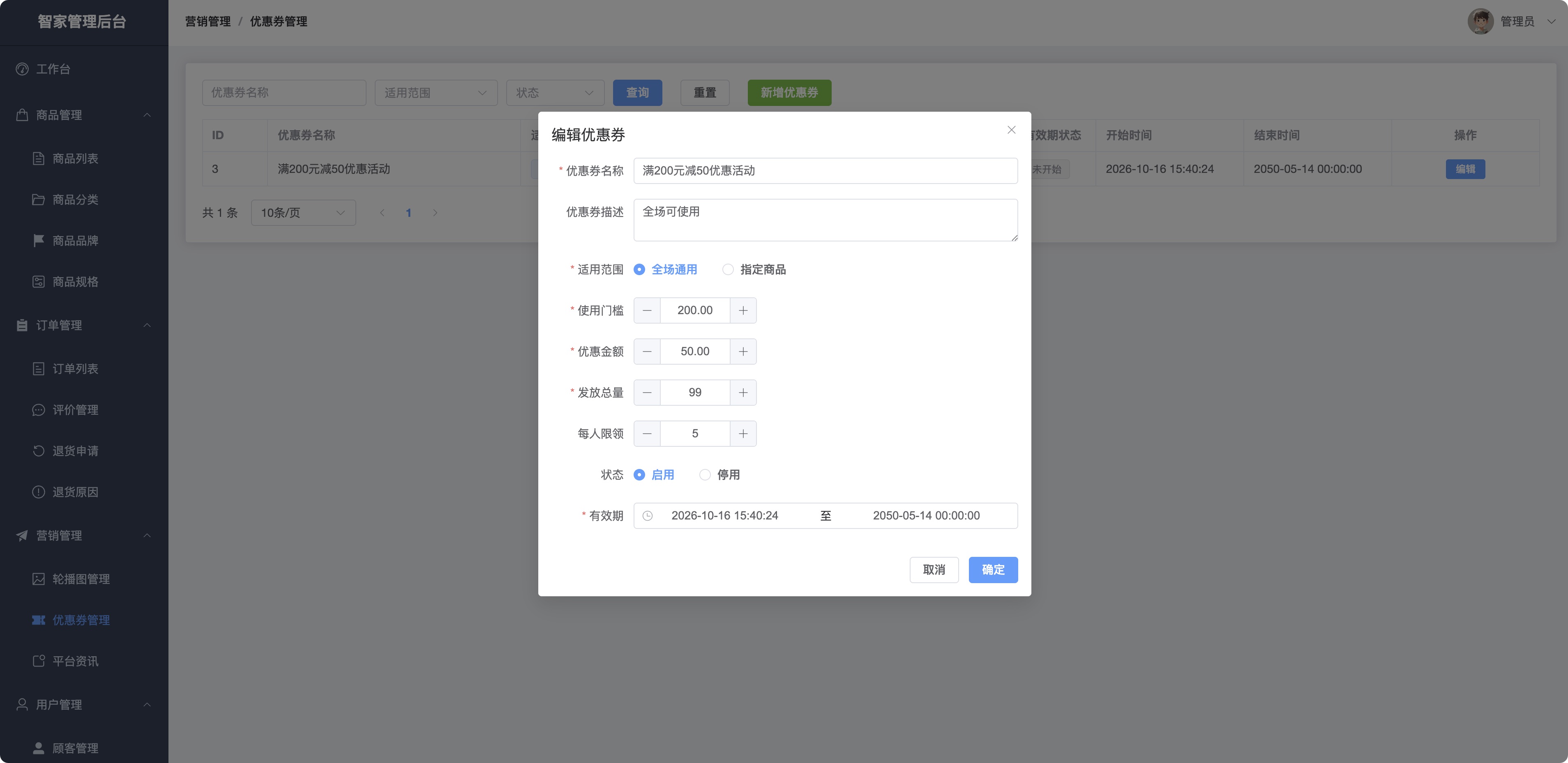
Task: Close the 编辑优惠券 dialog
Action: (x=1011, y=130)
